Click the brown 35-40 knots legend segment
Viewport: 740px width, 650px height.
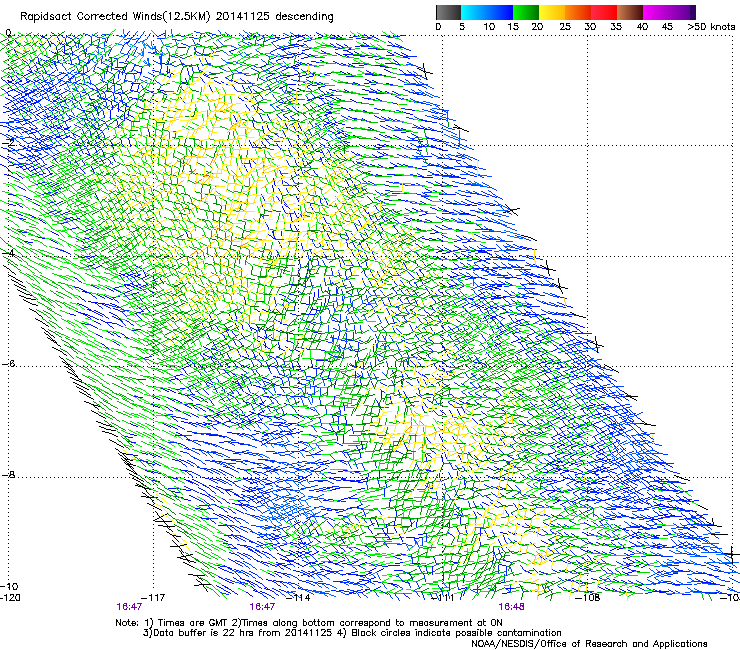(x=630, y=12)
